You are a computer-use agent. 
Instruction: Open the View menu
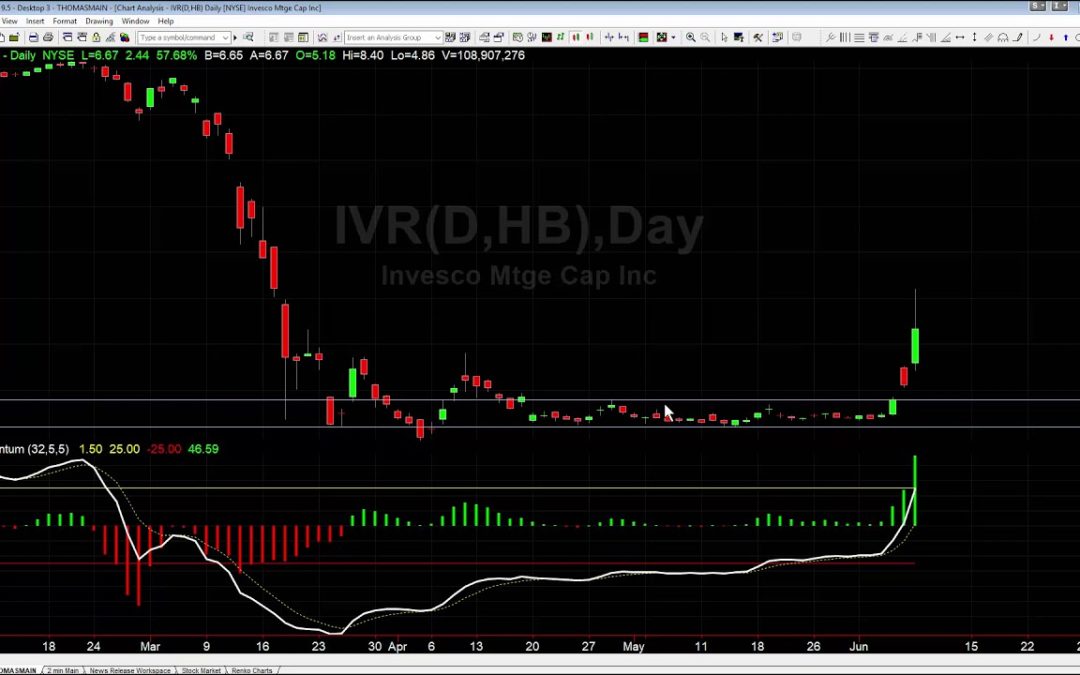click(x=10, y=21)
